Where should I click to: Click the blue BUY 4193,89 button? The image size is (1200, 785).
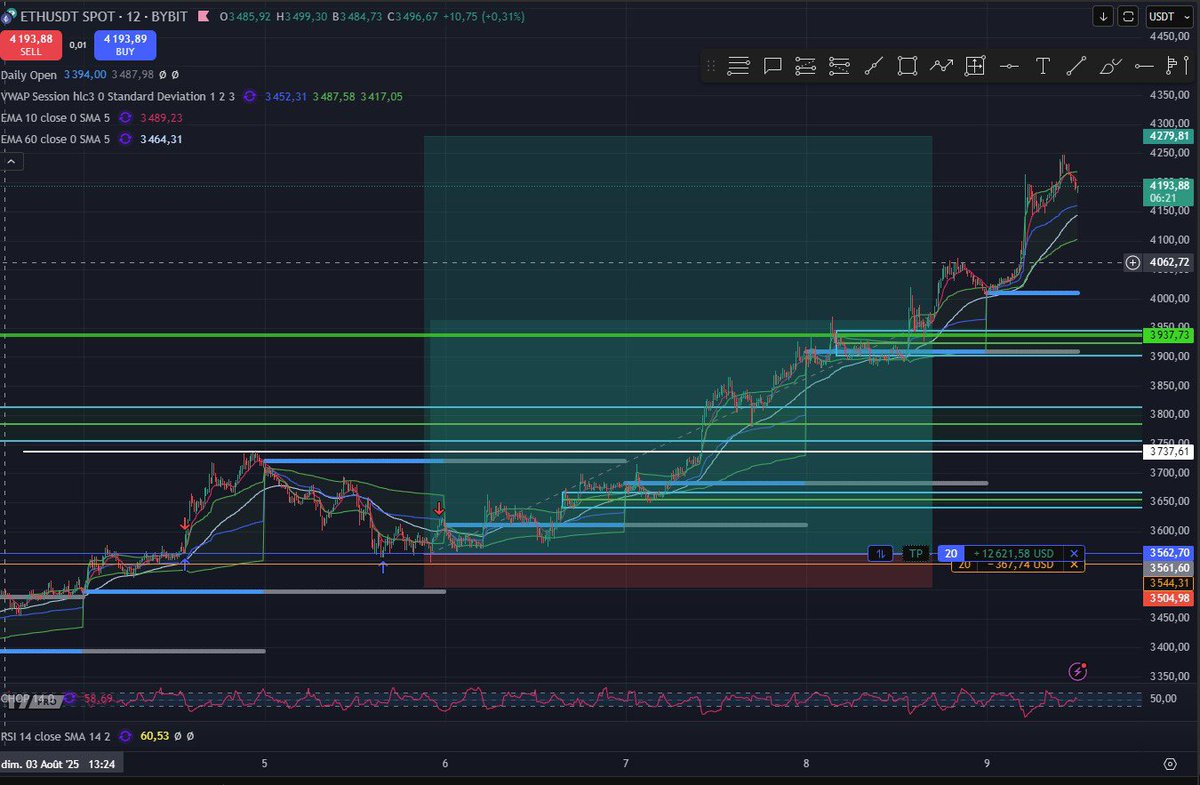click(x=124, y=44)
